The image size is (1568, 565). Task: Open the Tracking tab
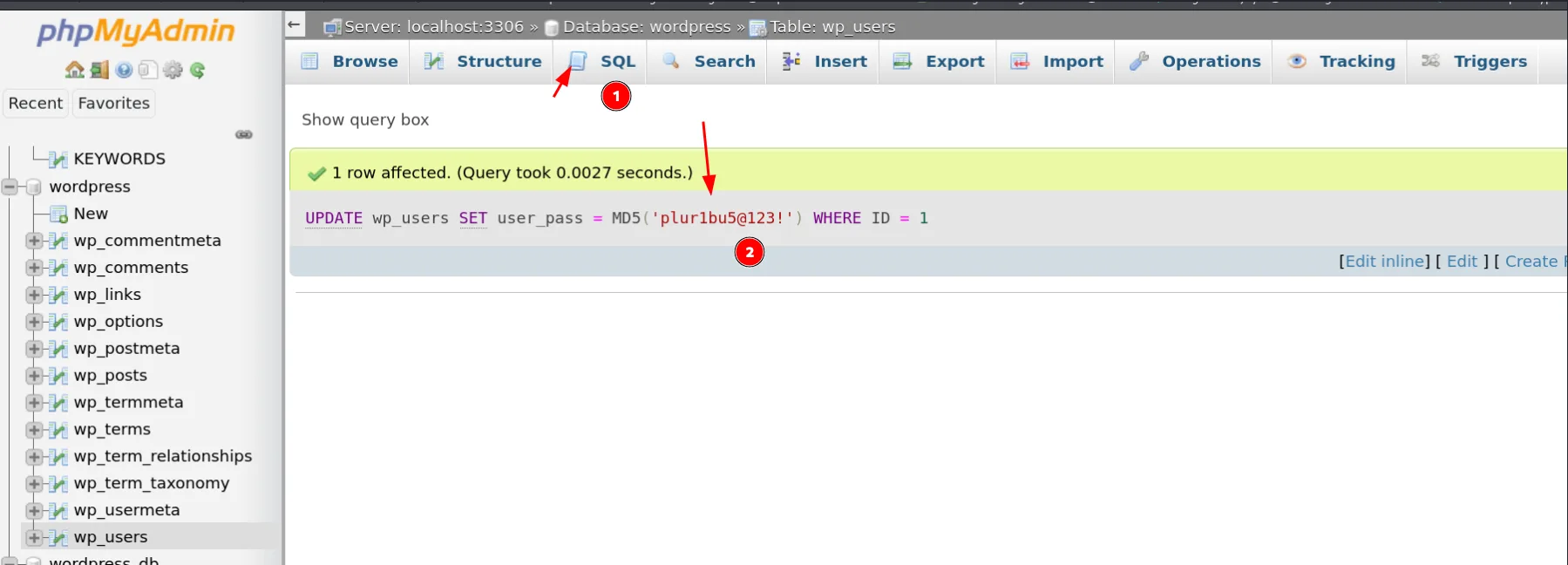click(1340, 62)
